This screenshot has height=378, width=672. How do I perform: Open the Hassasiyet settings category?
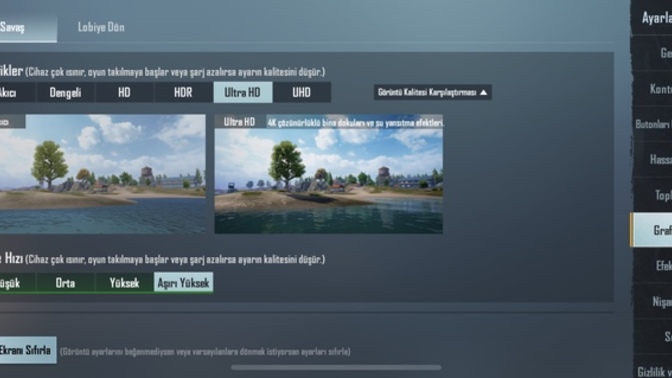653,159
